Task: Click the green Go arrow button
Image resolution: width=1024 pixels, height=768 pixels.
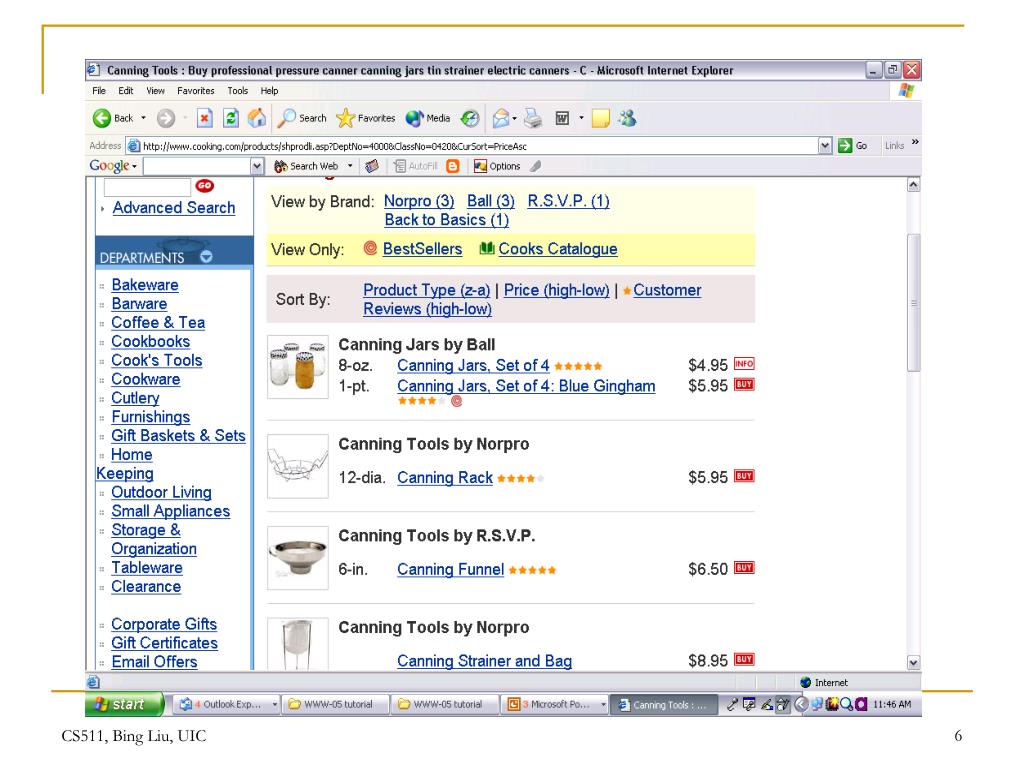Action: [x=845, y=146]
